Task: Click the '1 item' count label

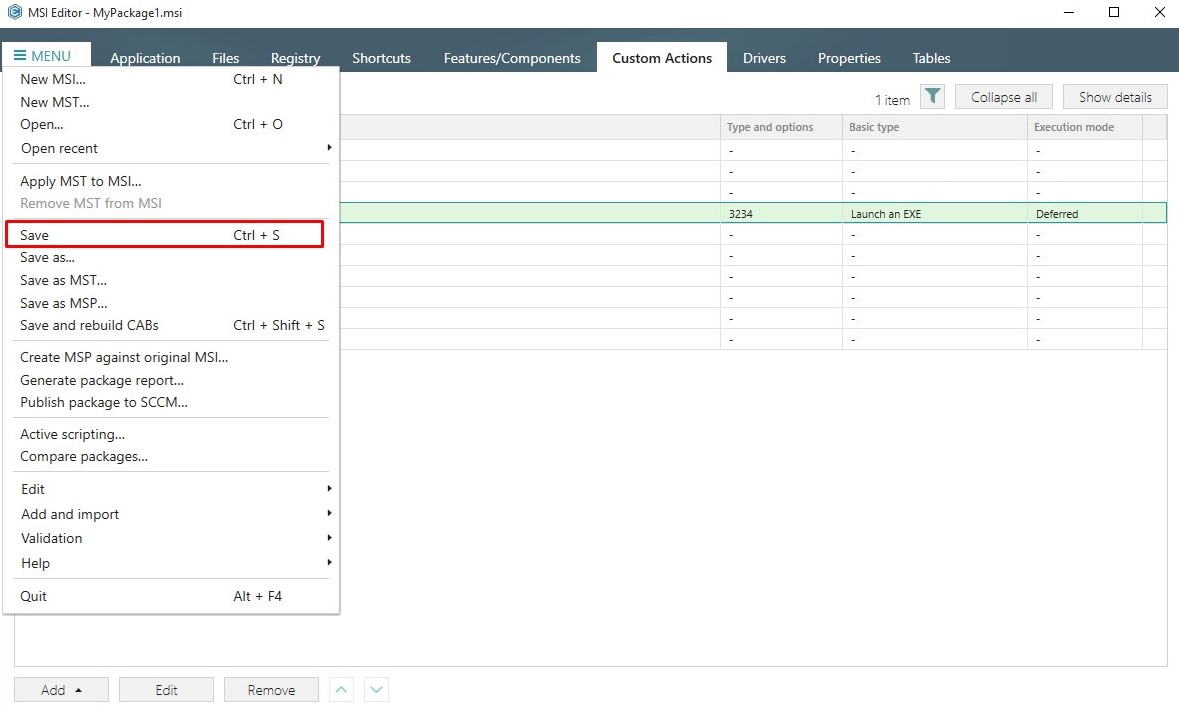Action: pyautogui.click(x=893, y=100)
